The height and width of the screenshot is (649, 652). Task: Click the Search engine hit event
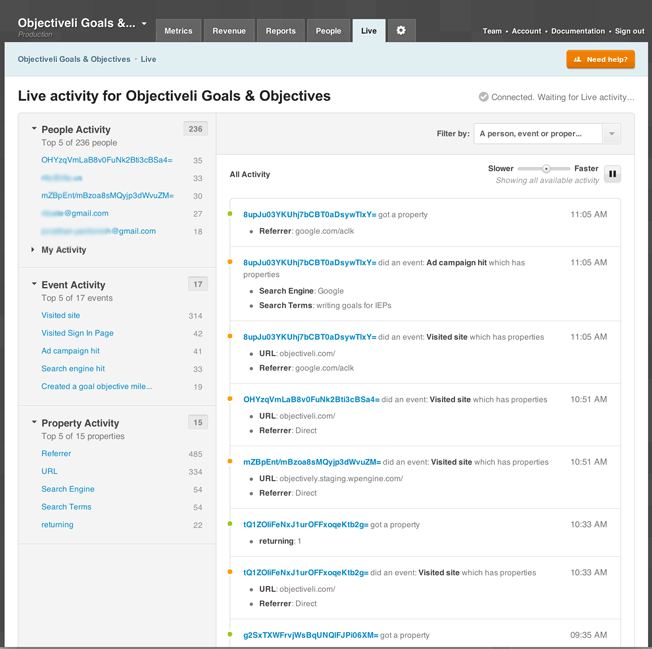tap(73, 369)
